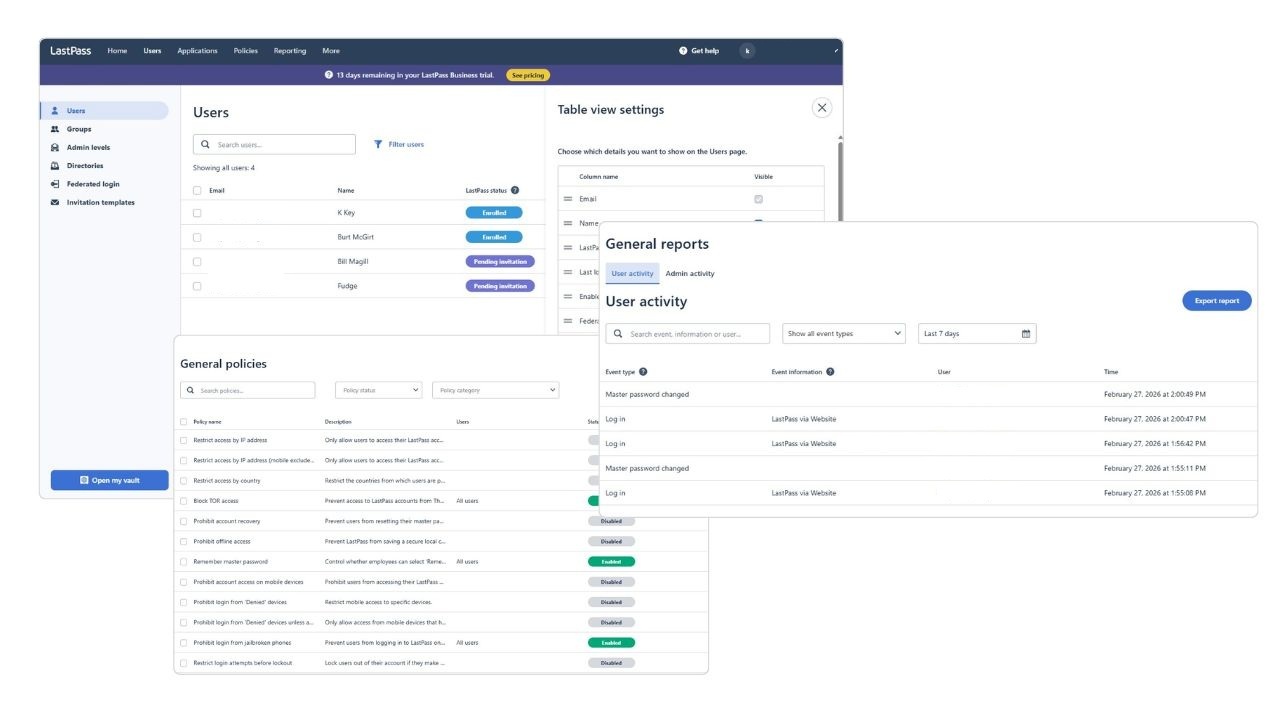Viewport: 1280px width, 720px height.
Task: Click the Search event, information or user field
Action: 688,334
